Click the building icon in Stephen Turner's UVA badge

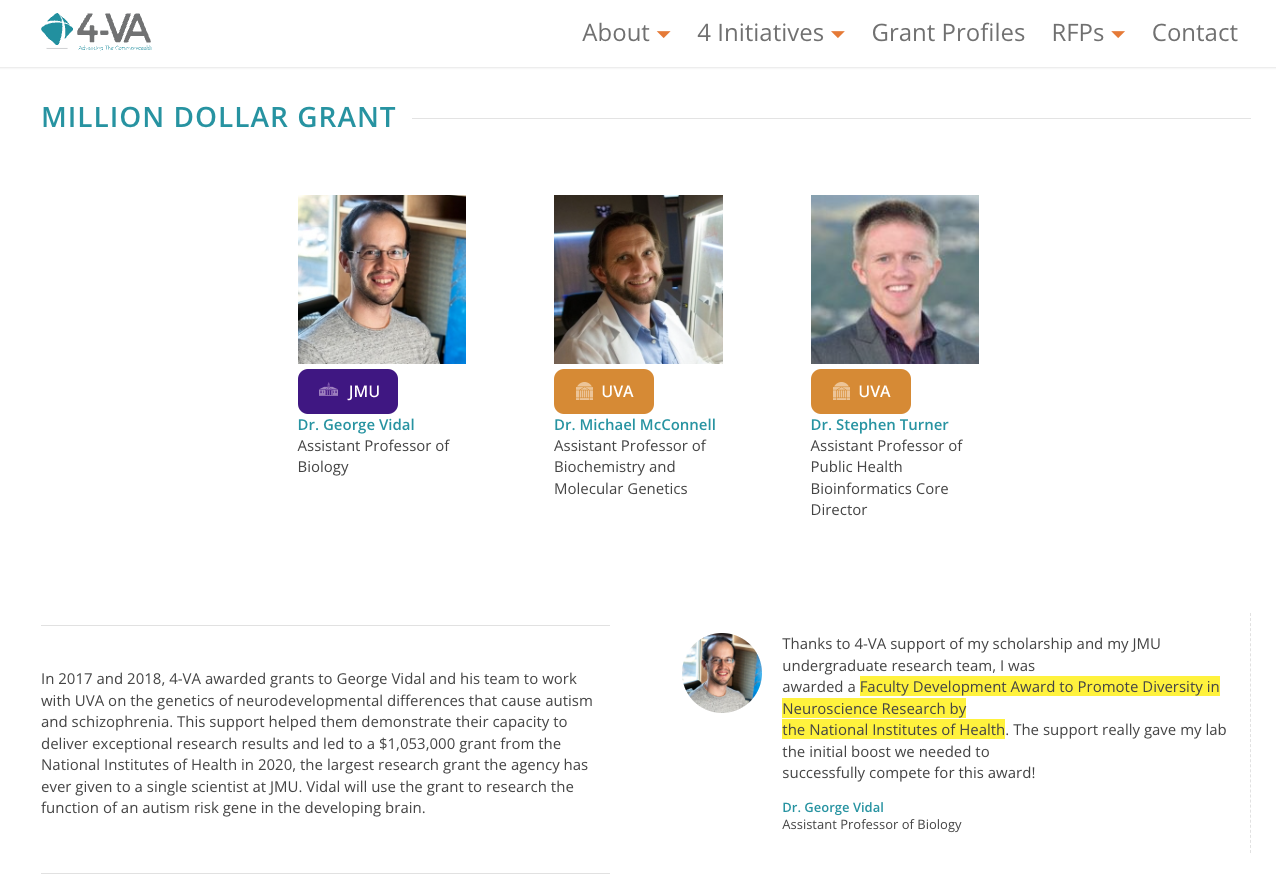[x=841, y=391]
